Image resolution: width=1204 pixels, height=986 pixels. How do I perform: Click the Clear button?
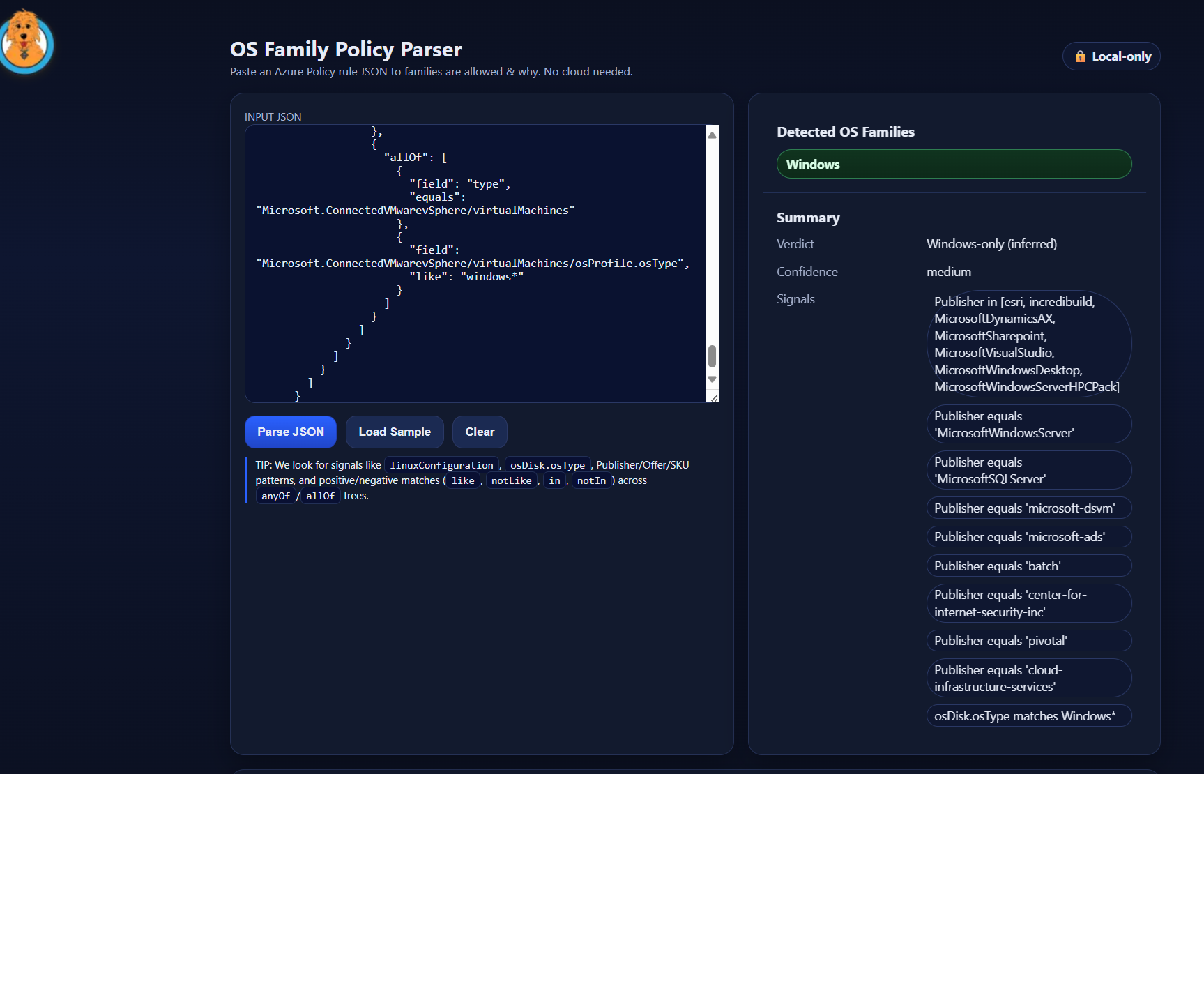(480, 432)
